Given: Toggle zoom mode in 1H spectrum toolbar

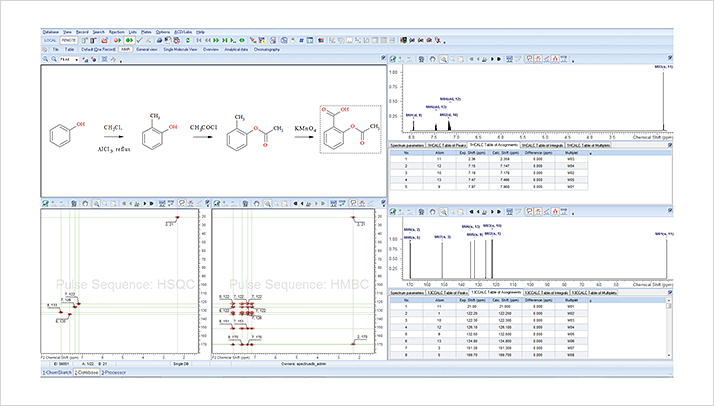Looking at the screenshot, I should tap(444, 59).
